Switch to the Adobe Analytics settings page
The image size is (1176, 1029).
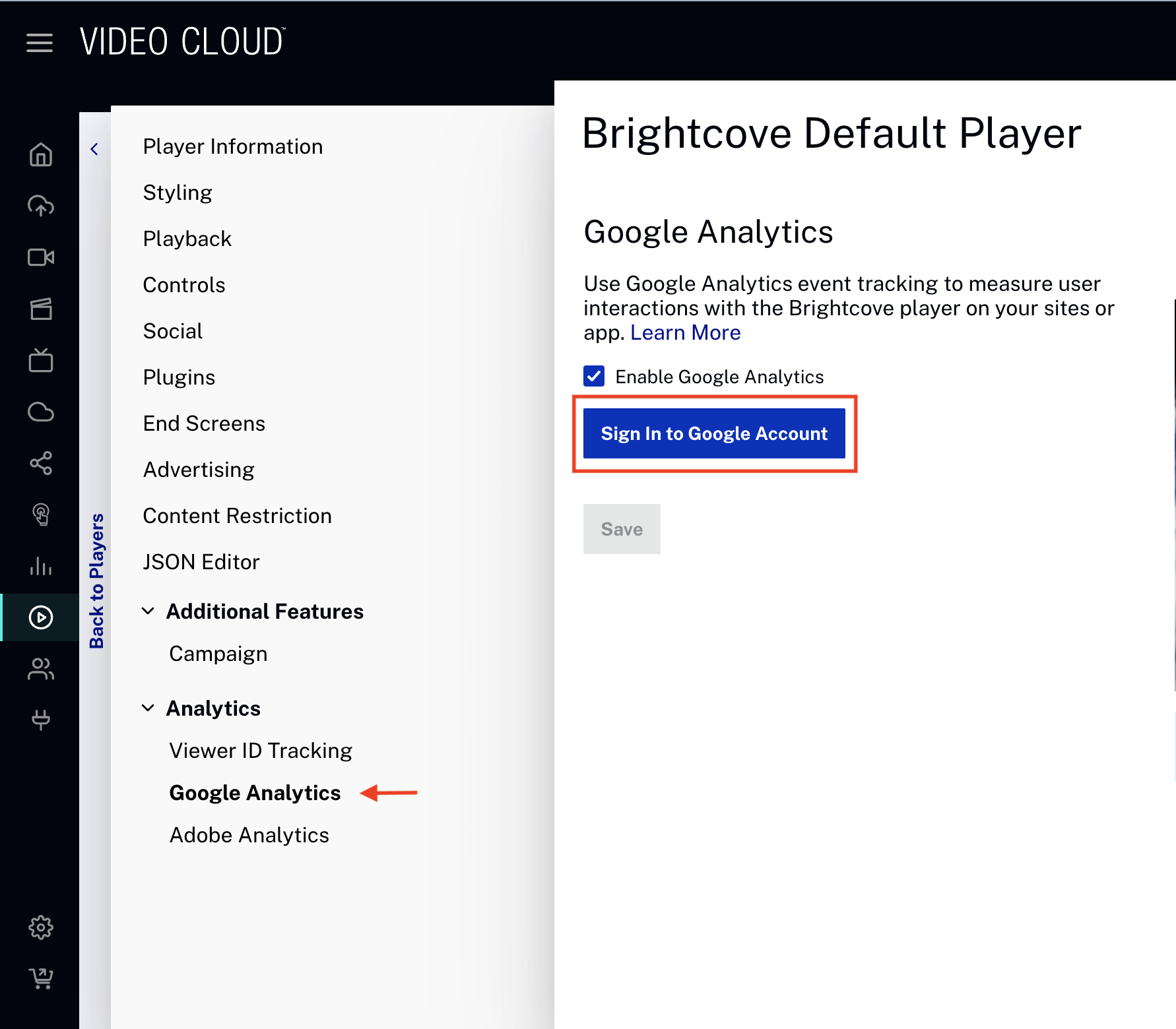click(x=249, y=834)
